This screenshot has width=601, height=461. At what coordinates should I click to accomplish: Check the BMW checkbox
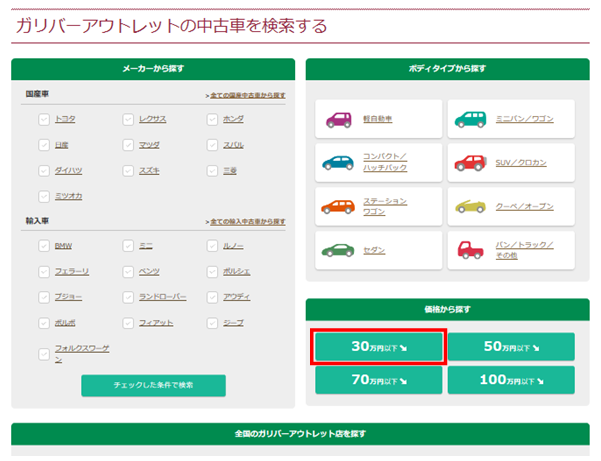click(x=44, y=246)
